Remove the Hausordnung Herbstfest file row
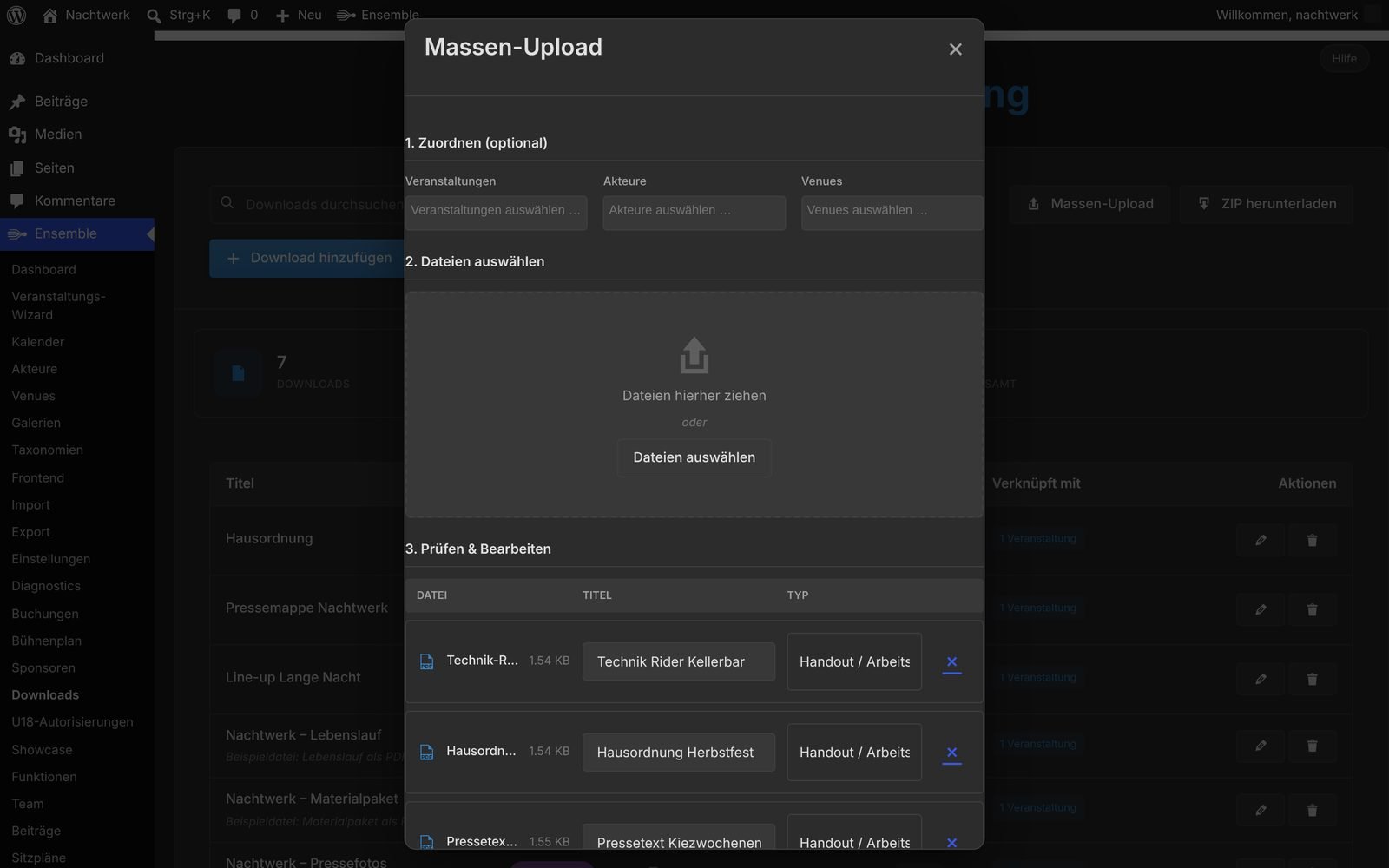The image size is (1389, 868). (951, 753)
